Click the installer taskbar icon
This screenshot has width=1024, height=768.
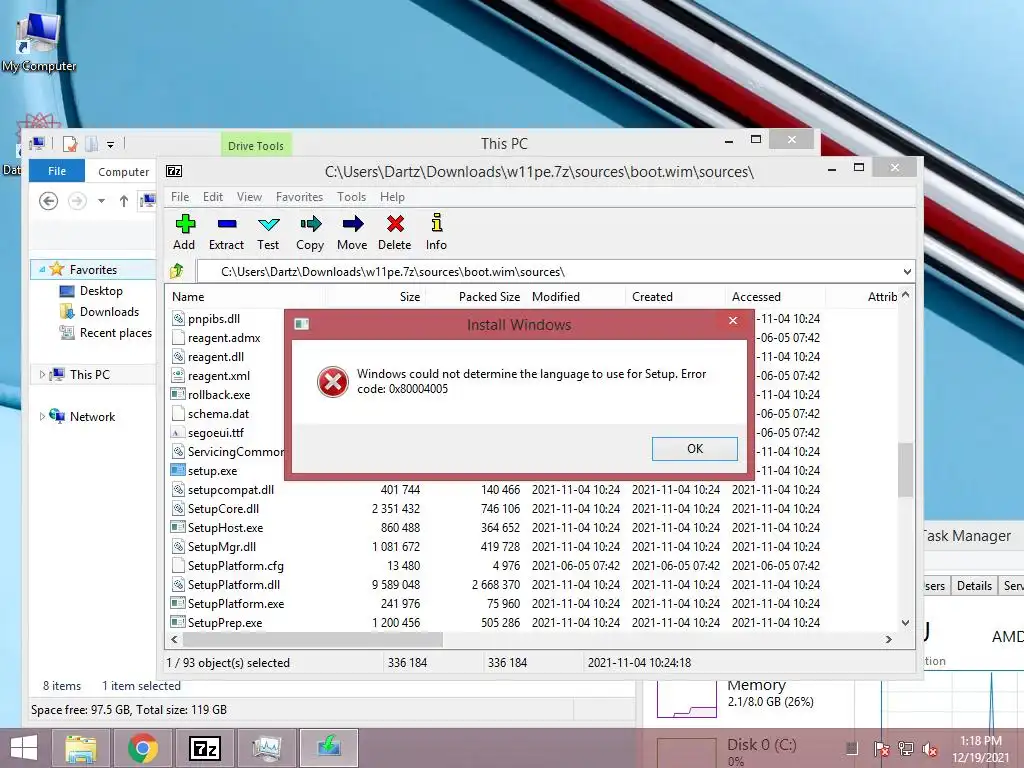coord(328,748)
